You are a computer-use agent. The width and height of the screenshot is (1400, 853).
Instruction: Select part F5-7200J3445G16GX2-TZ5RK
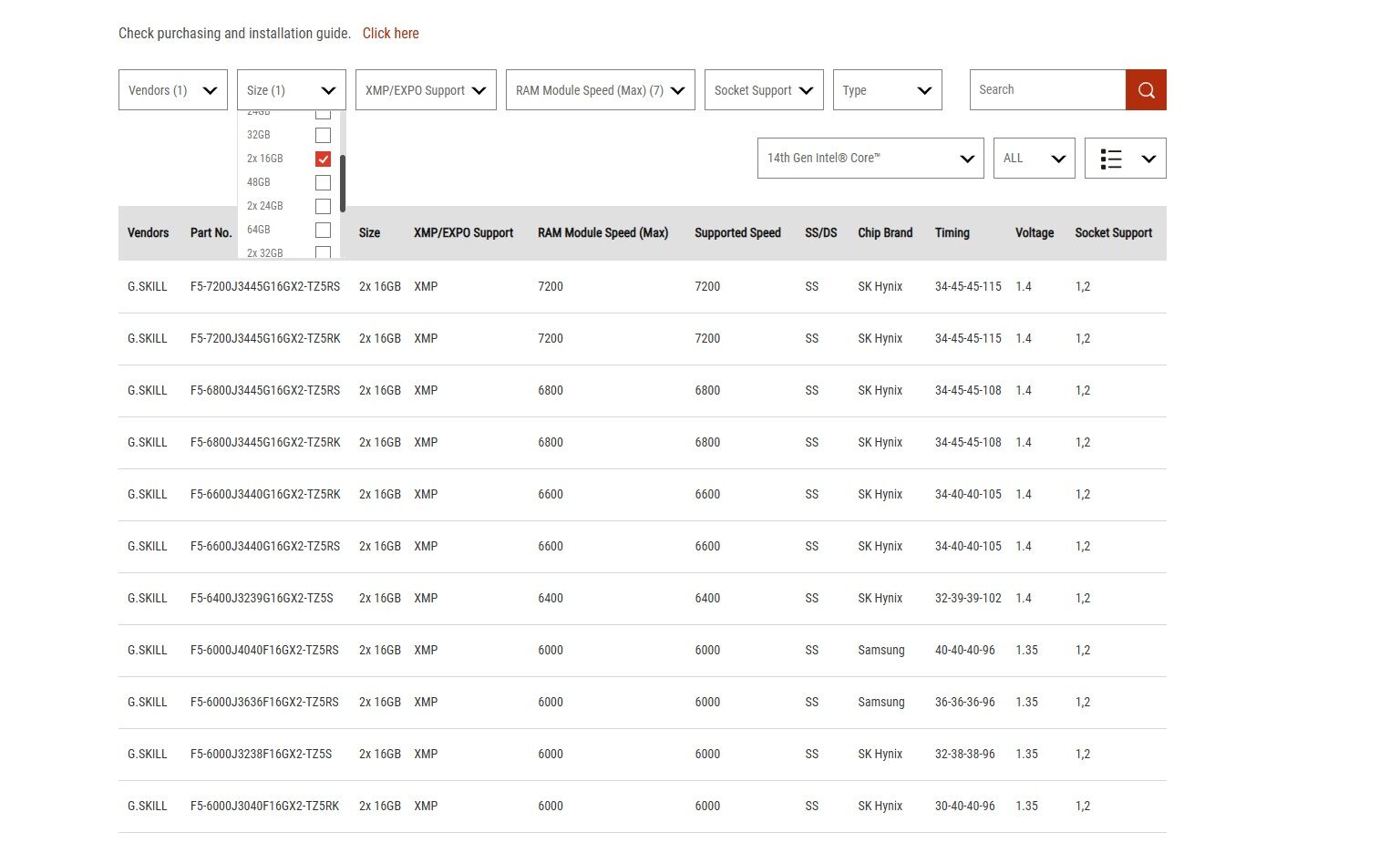click(x=265, y=339)
